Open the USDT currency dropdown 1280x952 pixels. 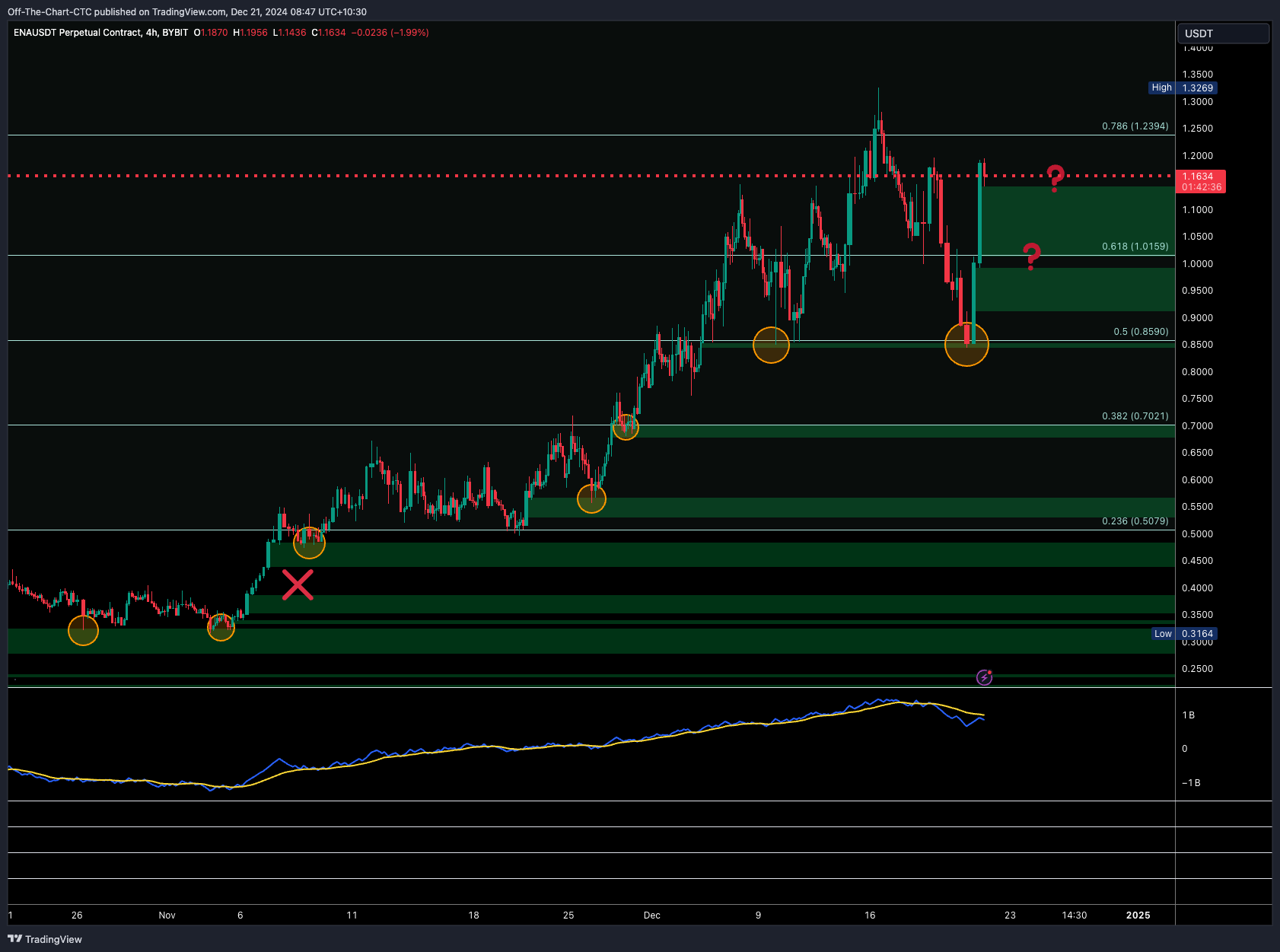1224,33
